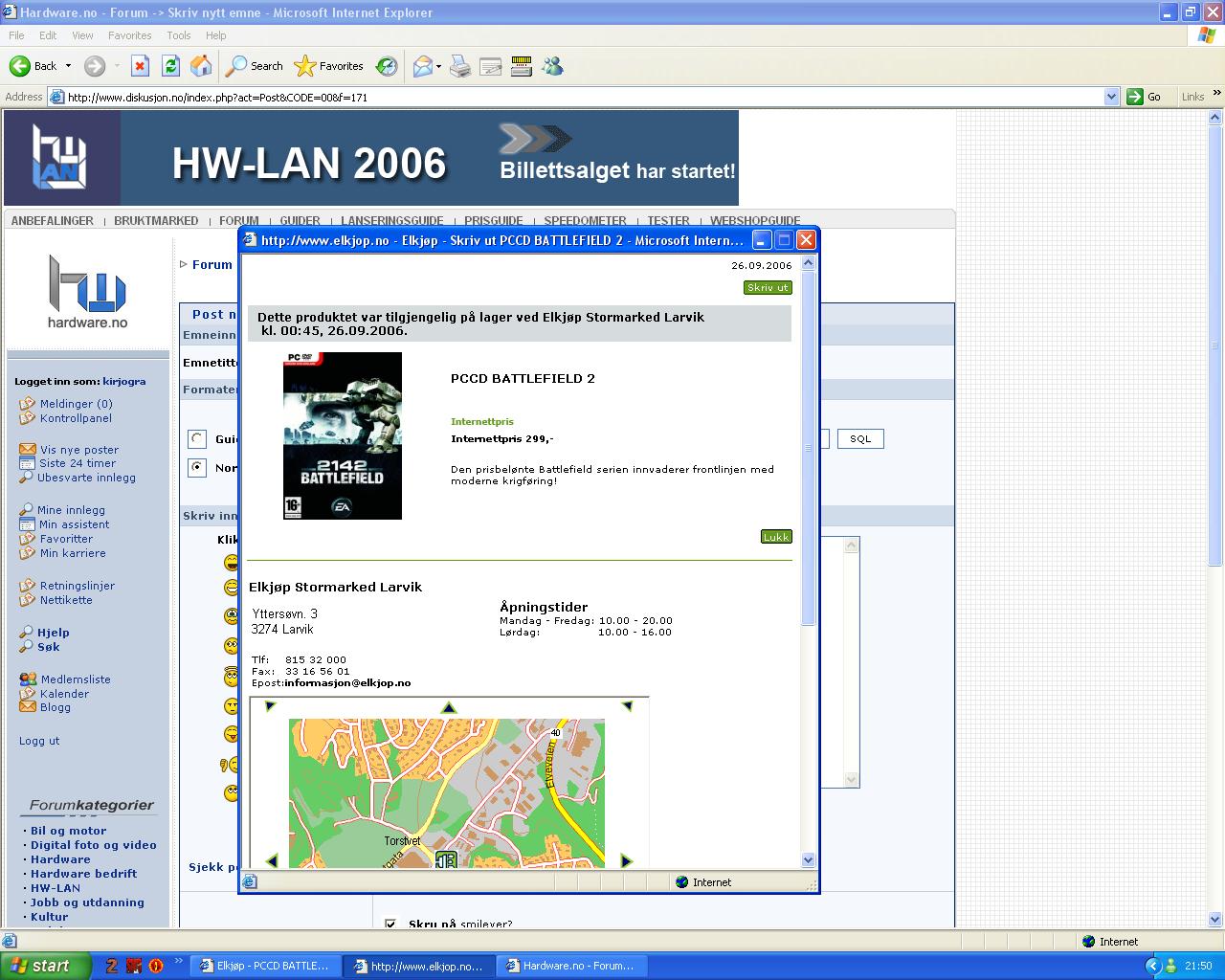This screenshot has height=980, width=1225.
Task: Stop page loading with the Stop icon
Action: 140,66
